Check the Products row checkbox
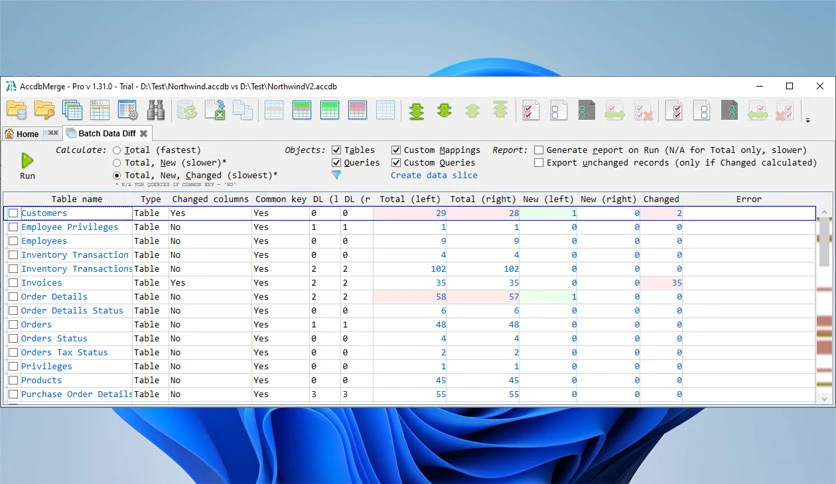Image resolution: width=836 pixels, height=484 pixels. (13, 381)
